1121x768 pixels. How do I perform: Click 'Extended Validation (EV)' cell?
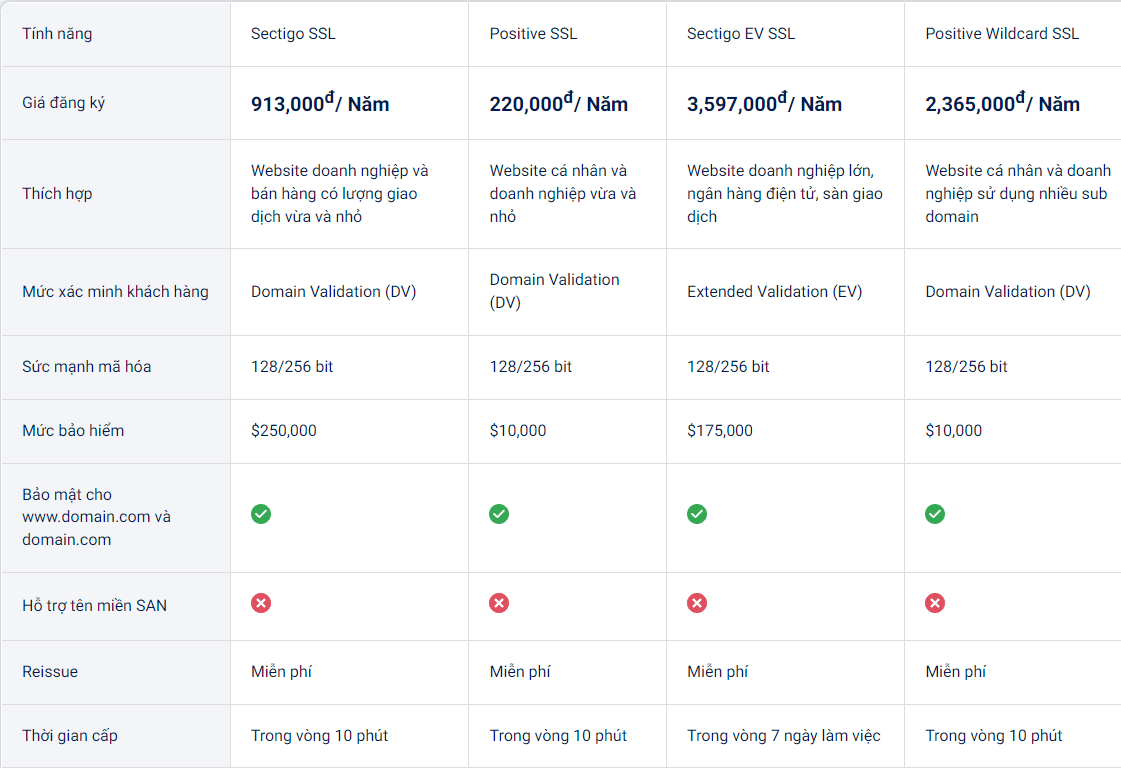pyautogui.click(x=774, y=292)
